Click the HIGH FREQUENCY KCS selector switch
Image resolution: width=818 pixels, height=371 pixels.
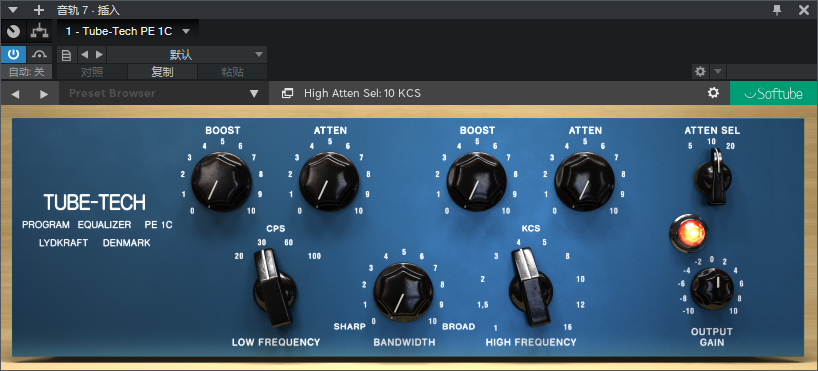[x=531, y=288]
